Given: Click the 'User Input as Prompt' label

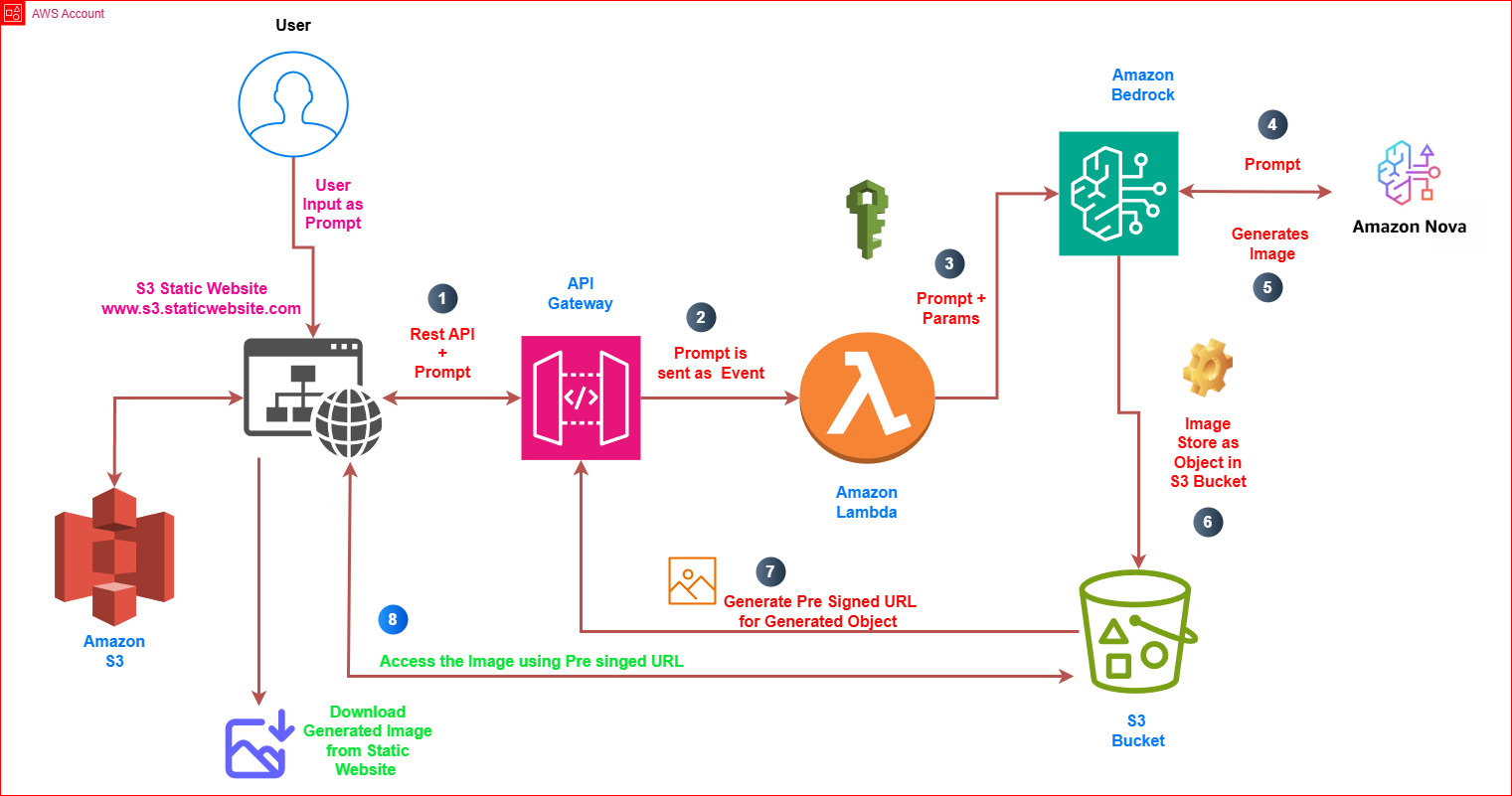Looking at the screenshot, I should click(333, 204).
